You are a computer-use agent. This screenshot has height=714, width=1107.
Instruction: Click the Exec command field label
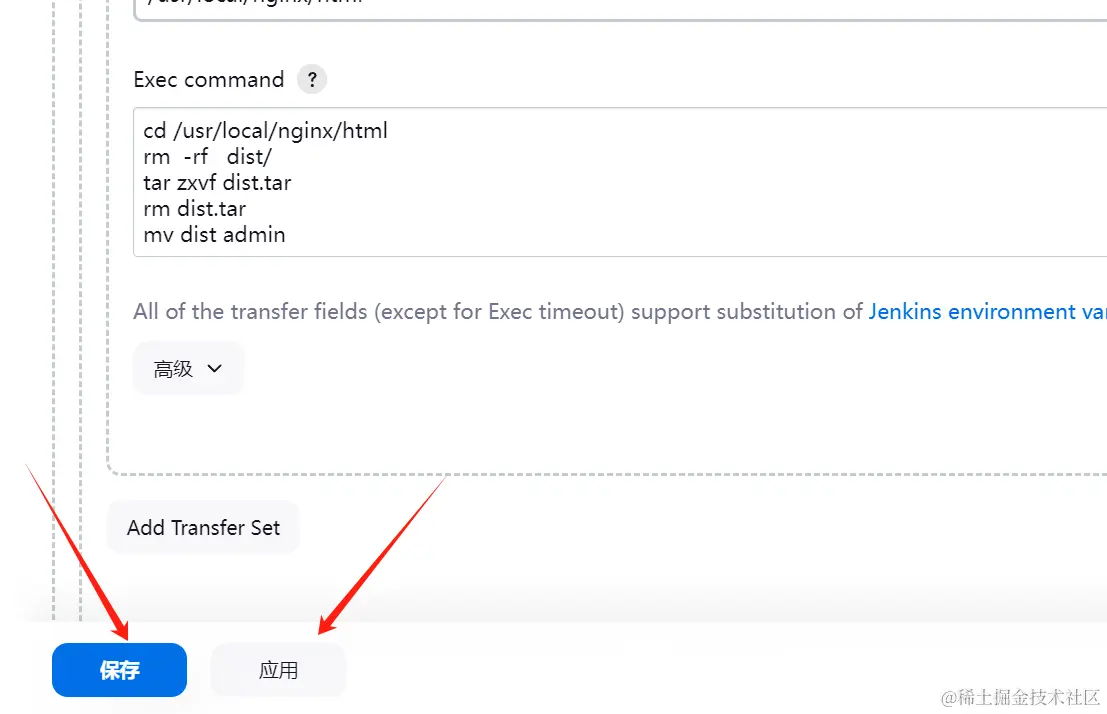pos(209,79)
